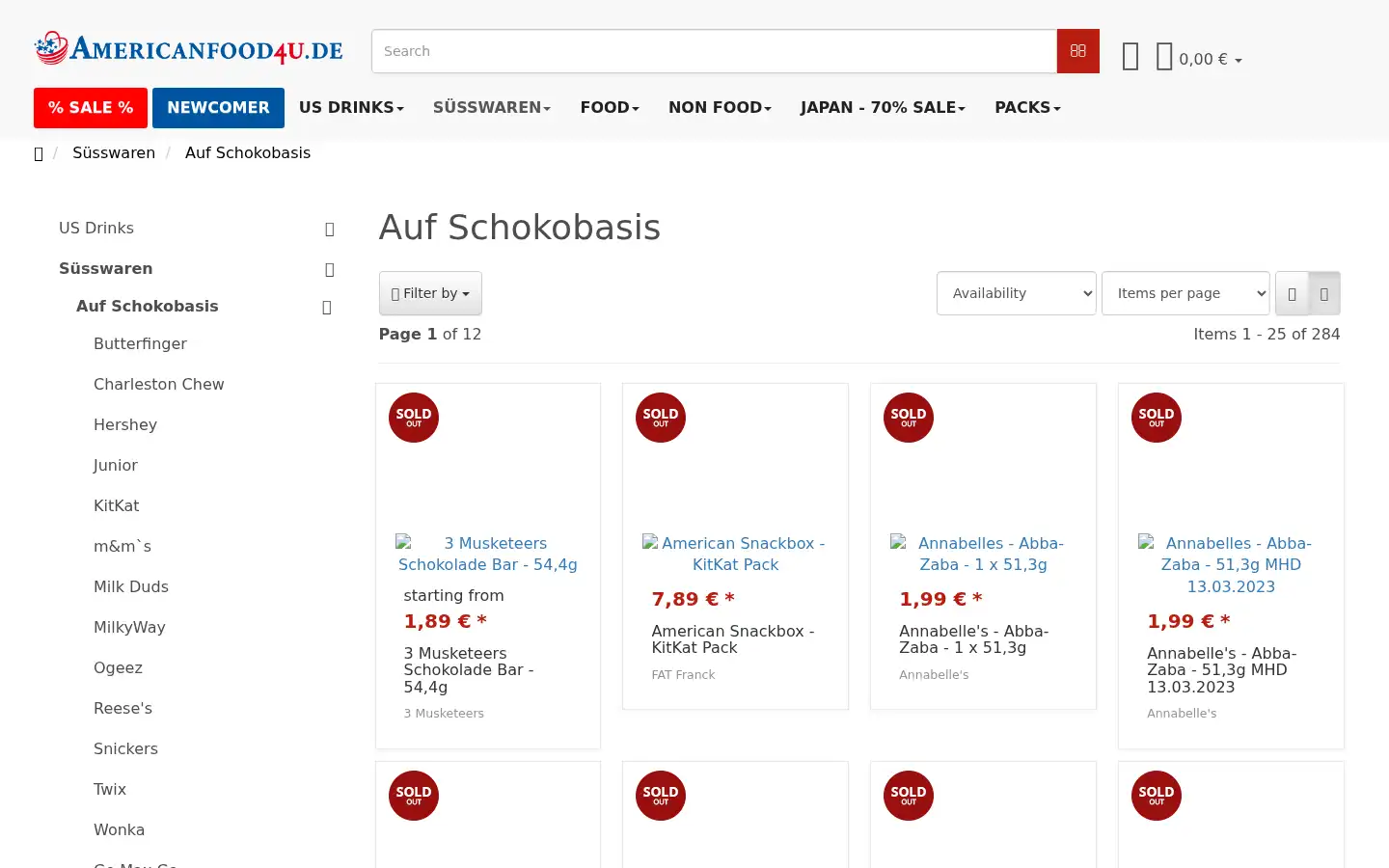1389x868 pixels.
Task: Open the m&m`s category
Action: 123,547
